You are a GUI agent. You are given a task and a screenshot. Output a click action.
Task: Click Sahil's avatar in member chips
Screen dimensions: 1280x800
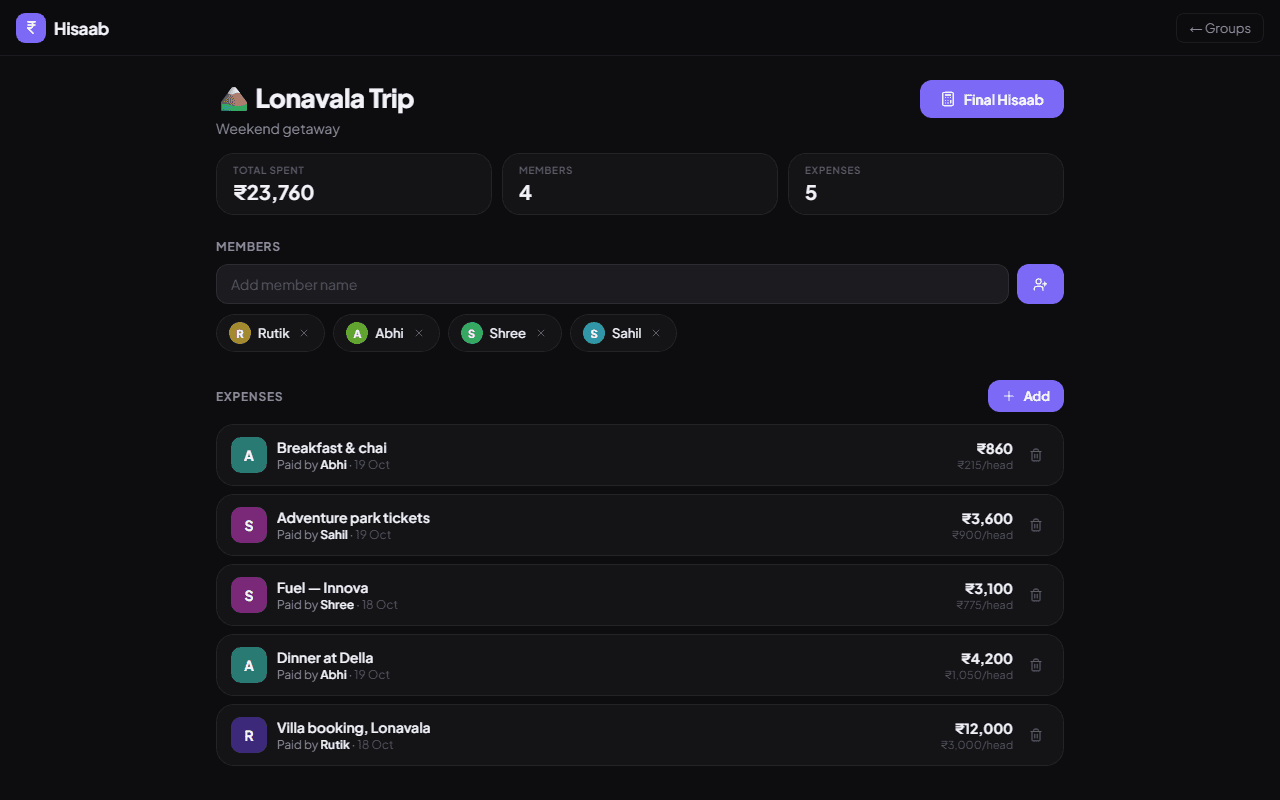(594, 333)
